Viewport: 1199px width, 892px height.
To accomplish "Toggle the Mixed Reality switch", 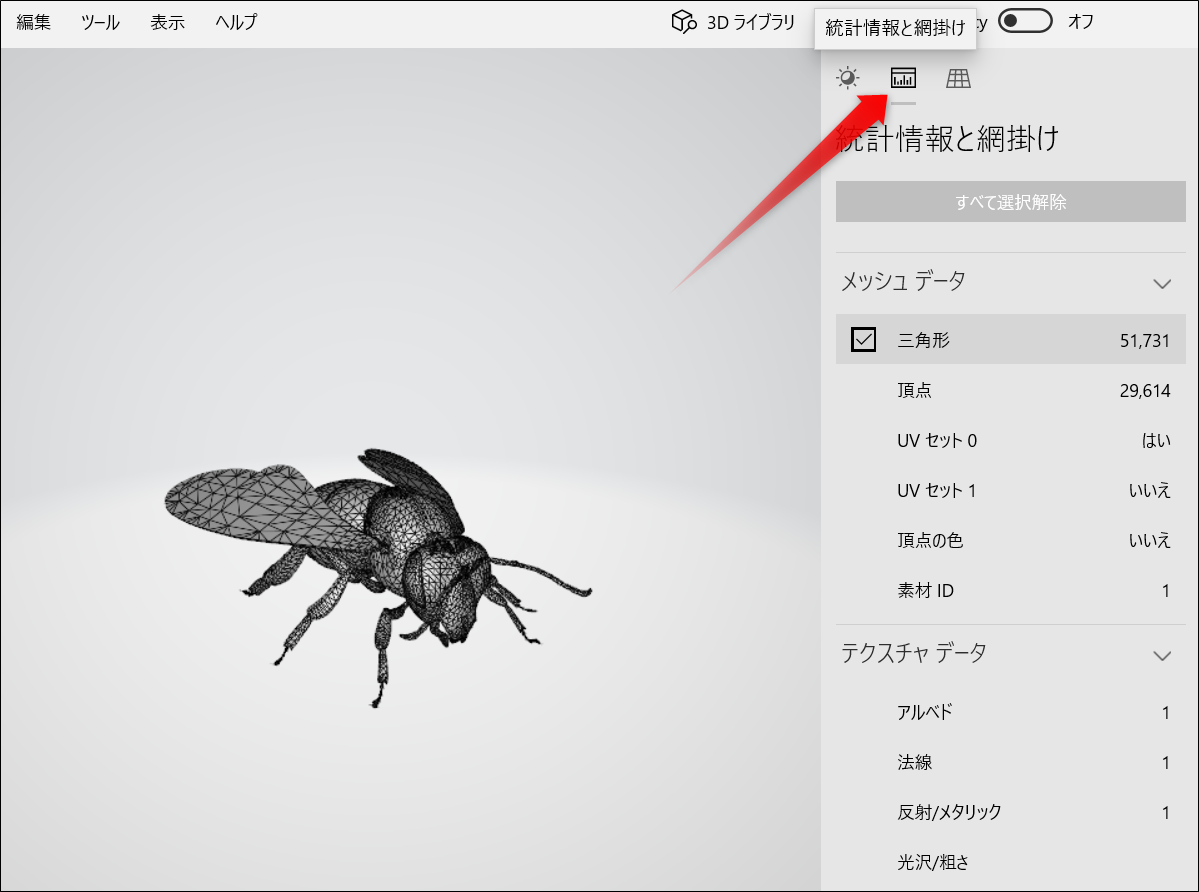I will (x=1025, y=21).
